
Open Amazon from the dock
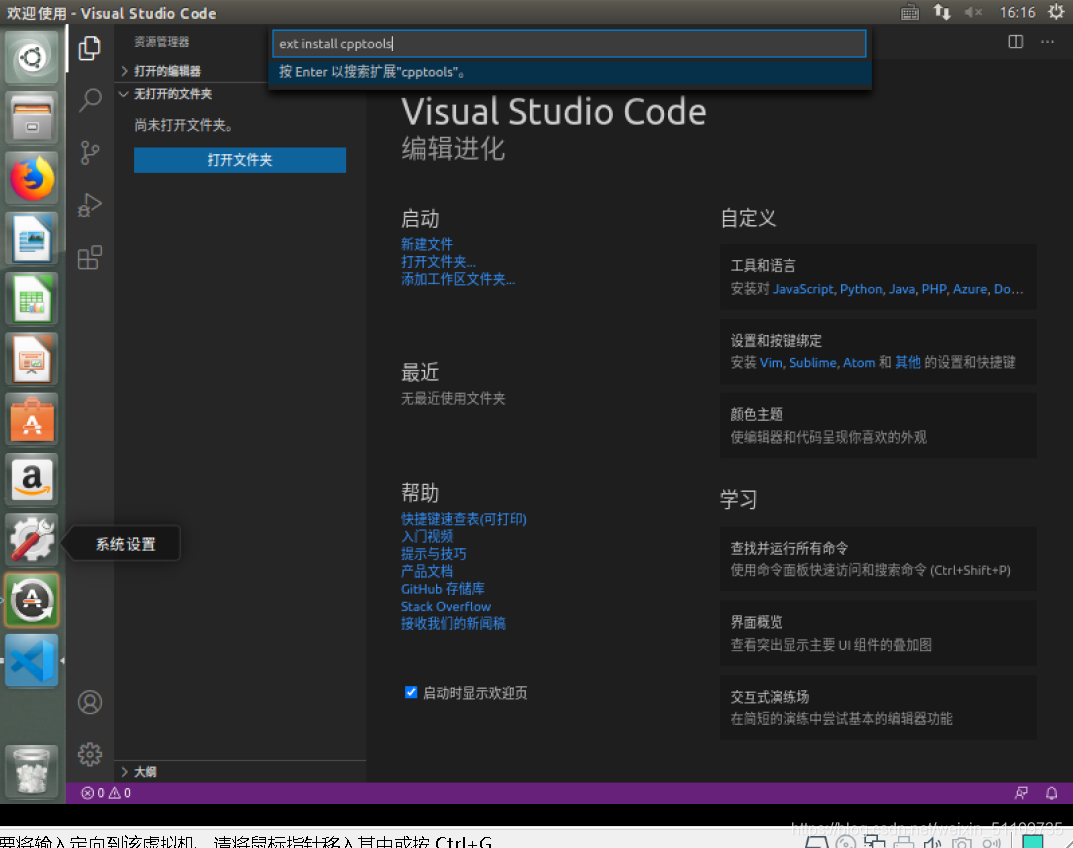point(31,479)
